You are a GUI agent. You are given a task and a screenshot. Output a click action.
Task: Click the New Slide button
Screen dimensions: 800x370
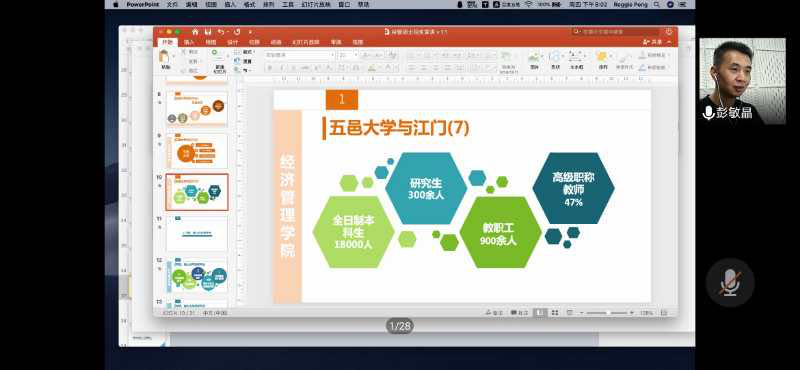pos(219,61)
